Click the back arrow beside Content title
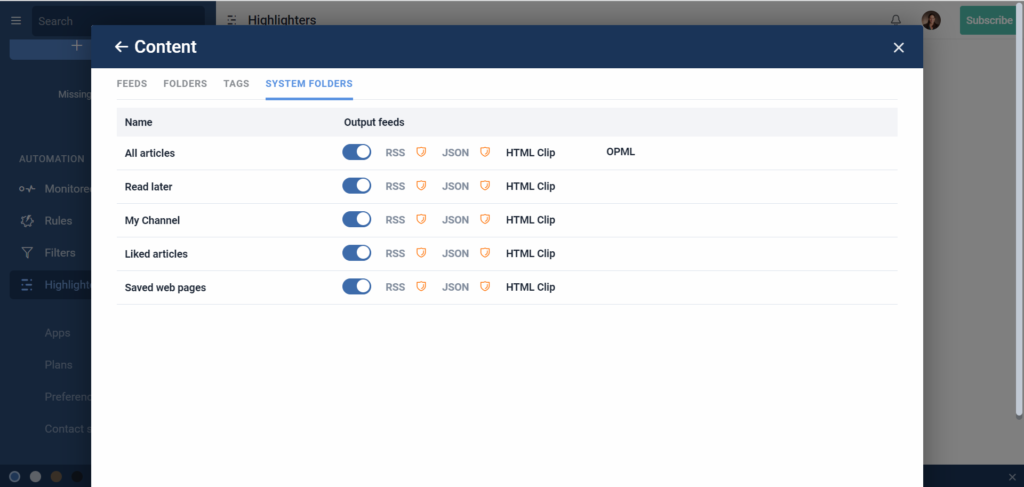 click(121, 47)
